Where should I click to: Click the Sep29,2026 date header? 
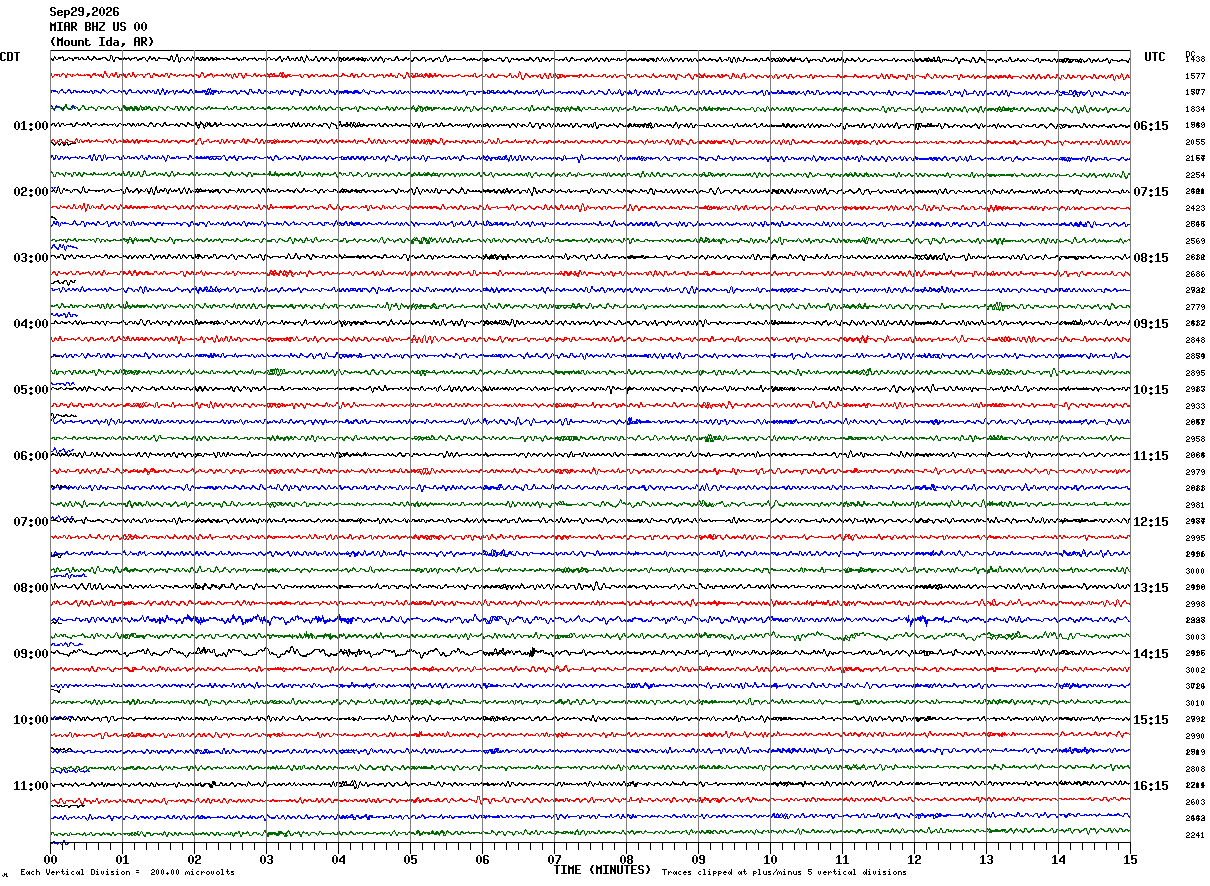84,12
